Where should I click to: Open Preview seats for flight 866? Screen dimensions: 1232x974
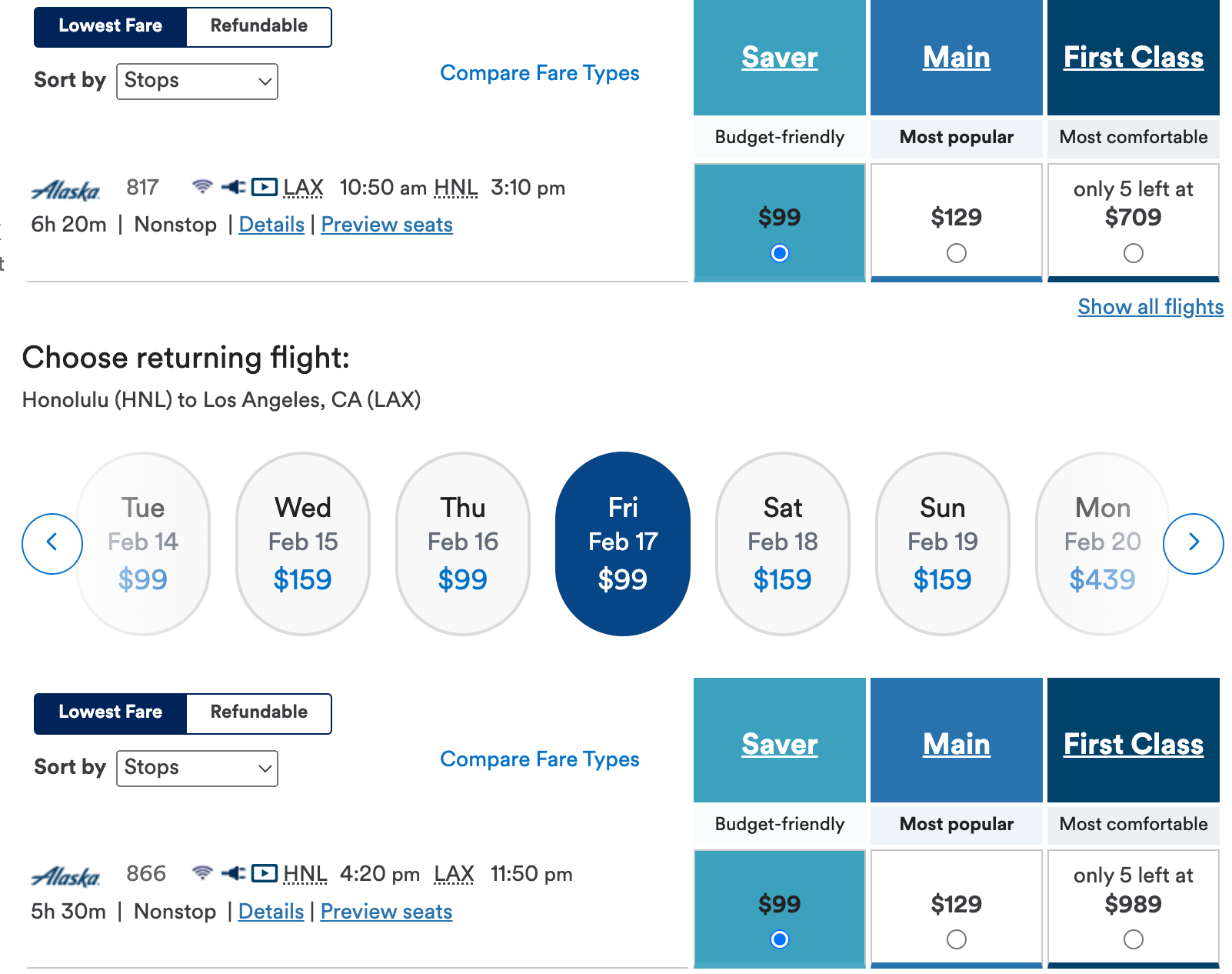tap(386, 912)
